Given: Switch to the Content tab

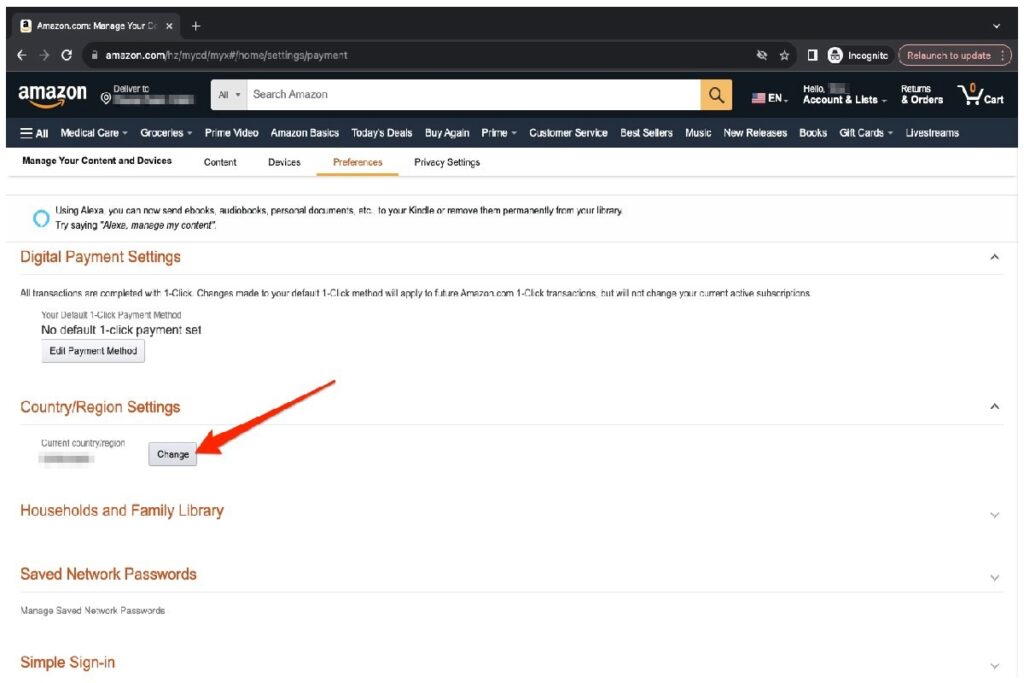Looking at the screenshot, I should pyautogui.click(x=220, y=163).
